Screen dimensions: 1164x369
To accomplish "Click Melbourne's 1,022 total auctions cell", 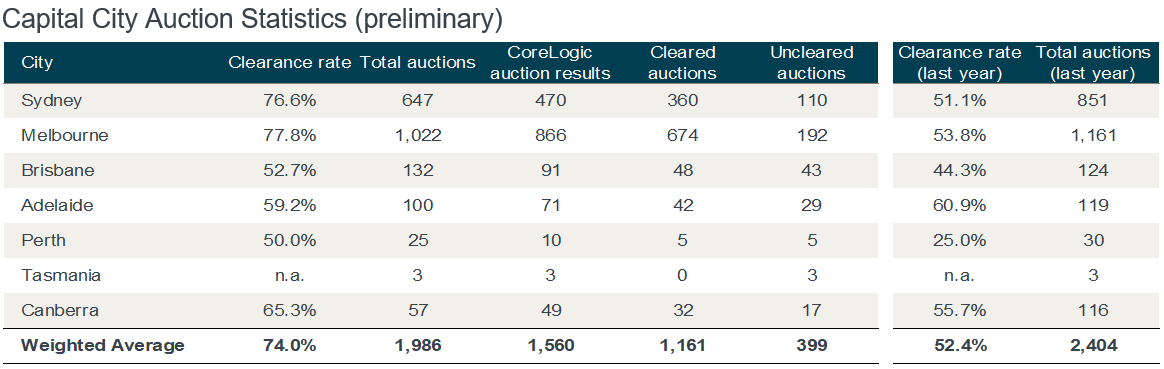I will pyautogui.click(x=417, y=136).
